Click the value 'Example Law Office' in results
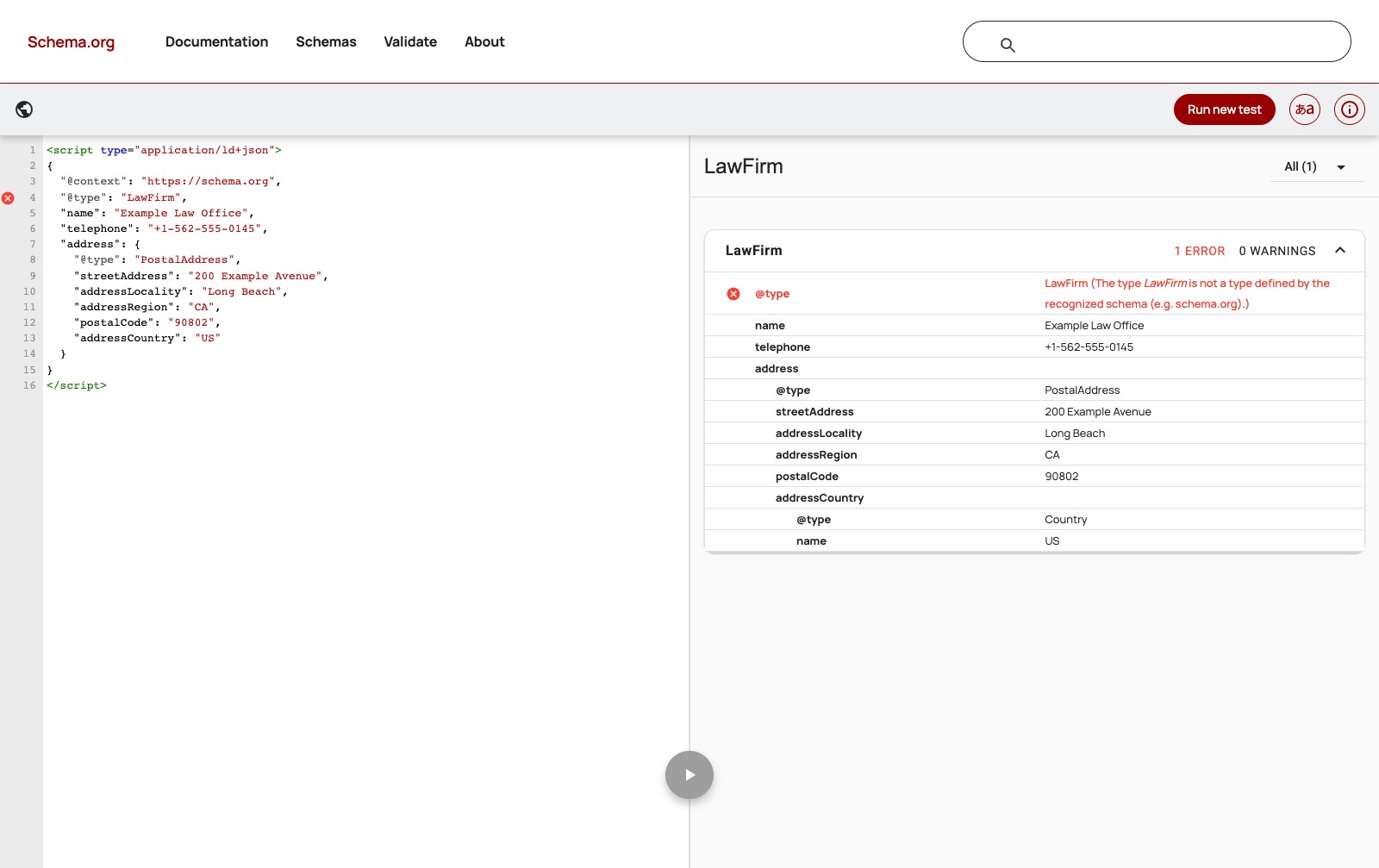Image resolution: width=1379 pixels, height=868 pixels. coord(1095,326)
